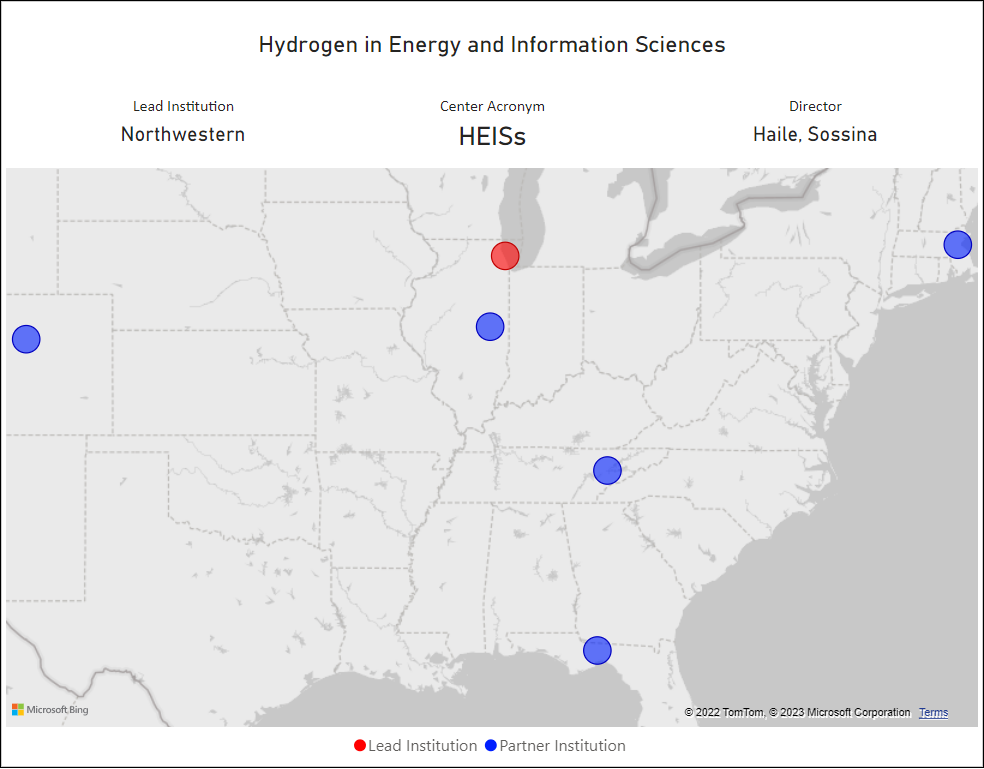Select the blue partner marker in central Illinois
This screenshot has width=984, height=769.
[x=490, y=326]
